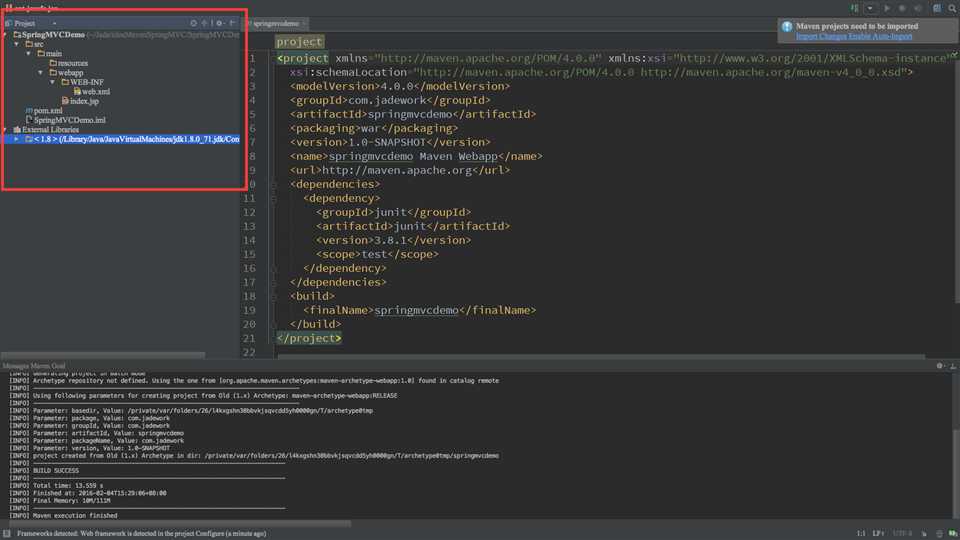The width and height of the screenshot is (960, 540).
Task: Collapse the main folder
Action: [x=29, y=54]
